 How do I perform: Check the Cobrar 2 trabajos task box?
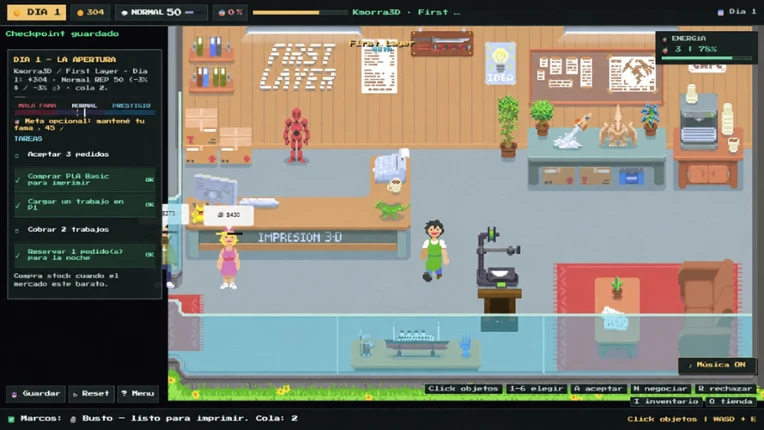[17, 230]
